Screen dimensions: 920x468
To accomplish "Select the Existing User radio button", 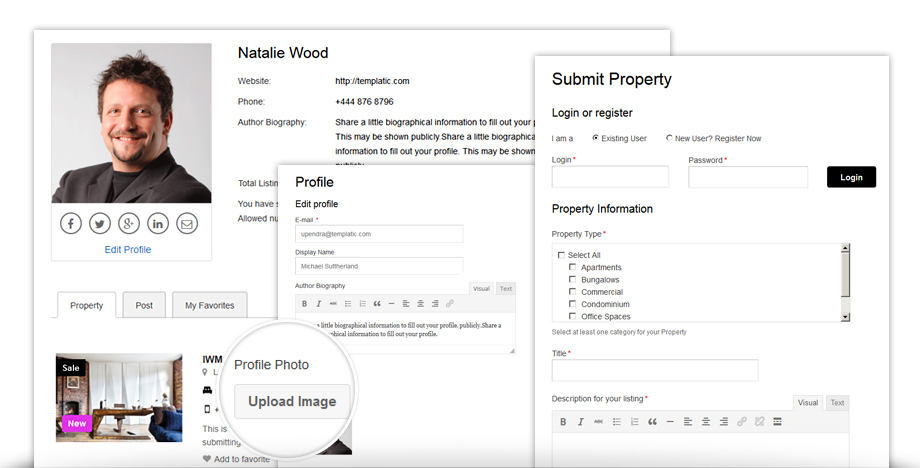I will pyautogui.click(x=596, y=138).
